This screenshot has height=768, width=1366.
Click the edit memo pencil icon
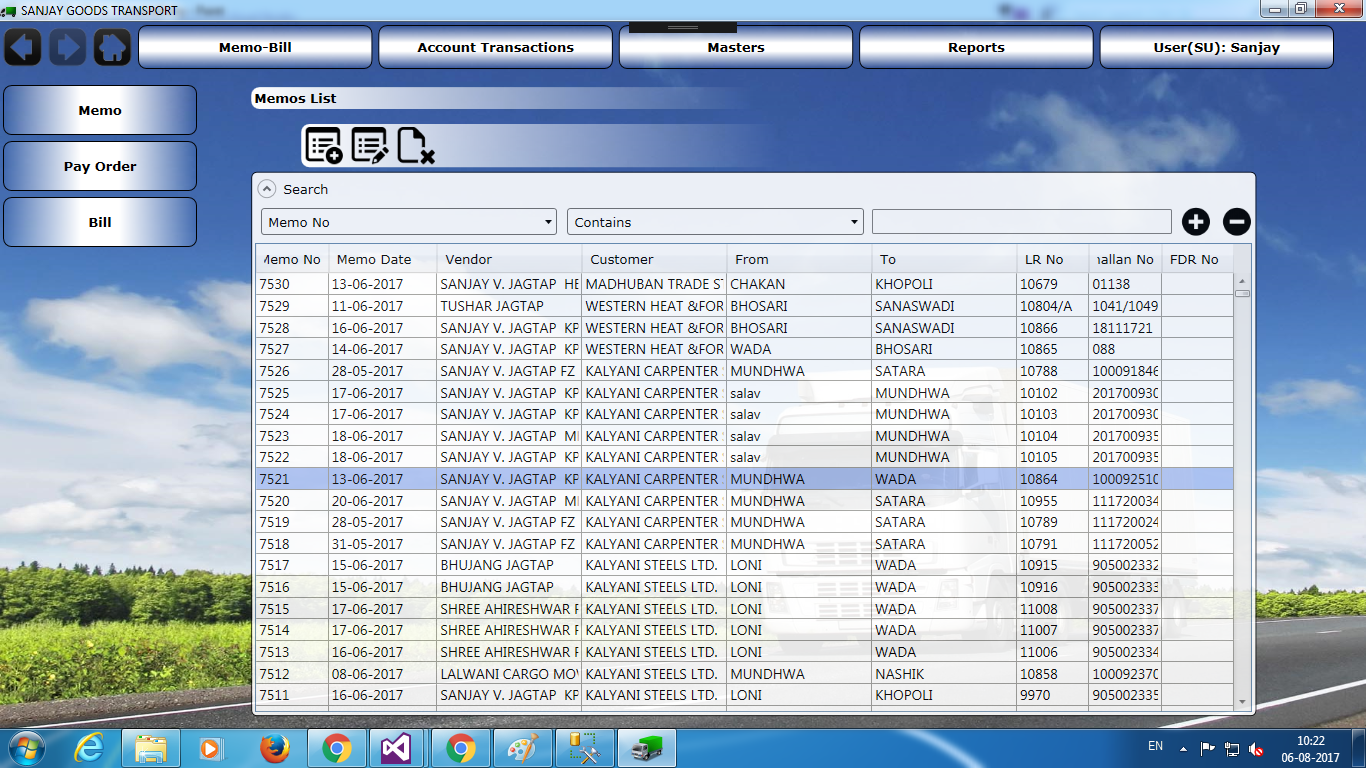point(369,146)
